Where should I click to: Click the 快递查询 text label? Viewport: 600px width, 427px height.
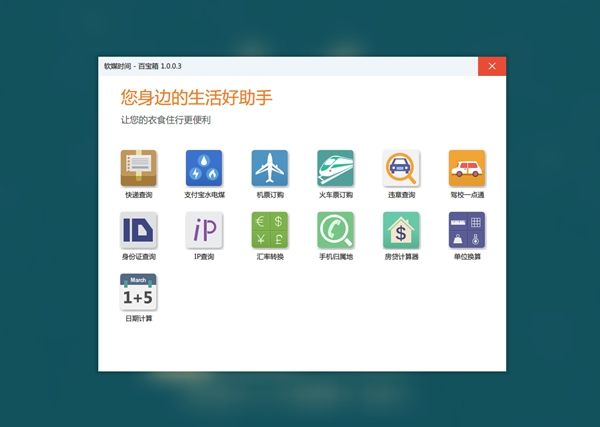139,195
